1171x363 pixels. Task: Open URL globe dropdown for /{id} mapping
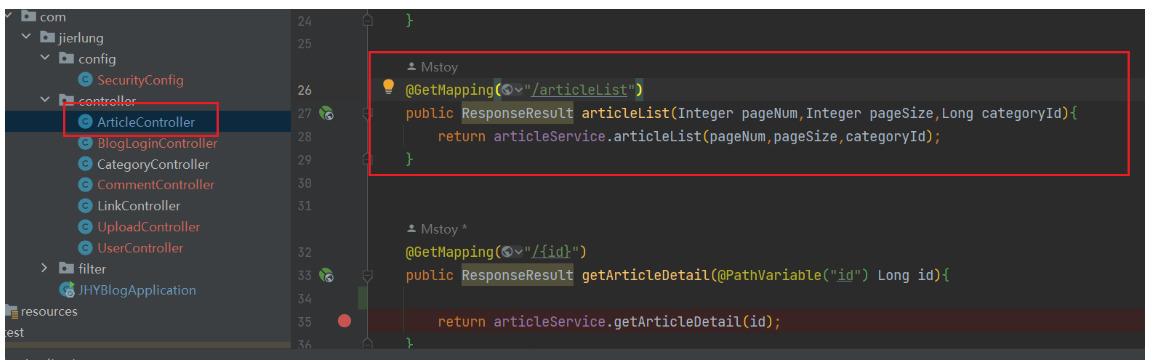point(512,252)
